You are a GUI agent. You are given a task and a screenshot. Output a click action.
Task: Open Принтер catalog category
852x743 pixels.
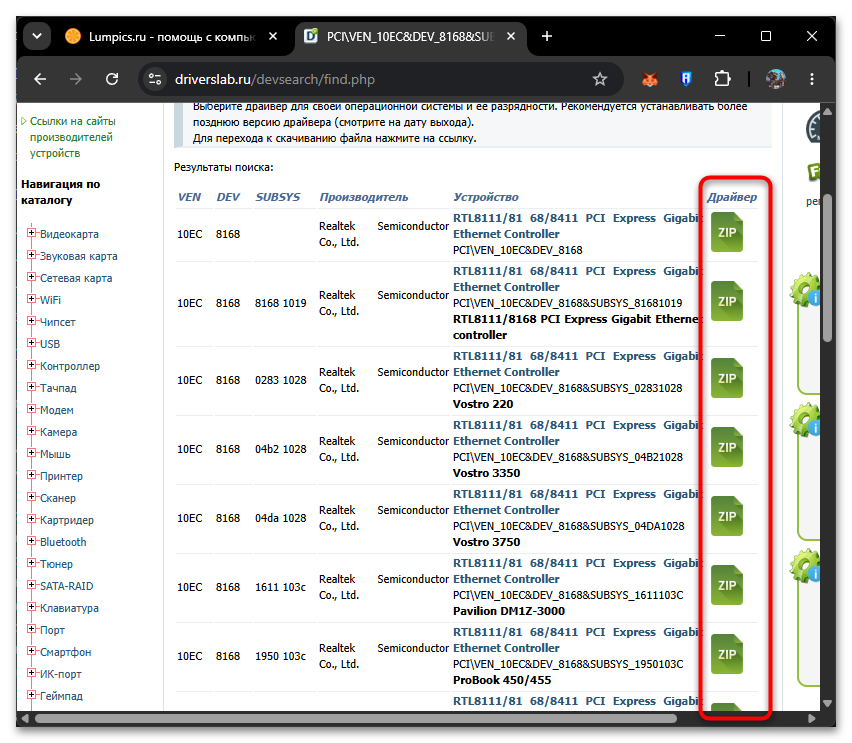click(x=61, y=476)
